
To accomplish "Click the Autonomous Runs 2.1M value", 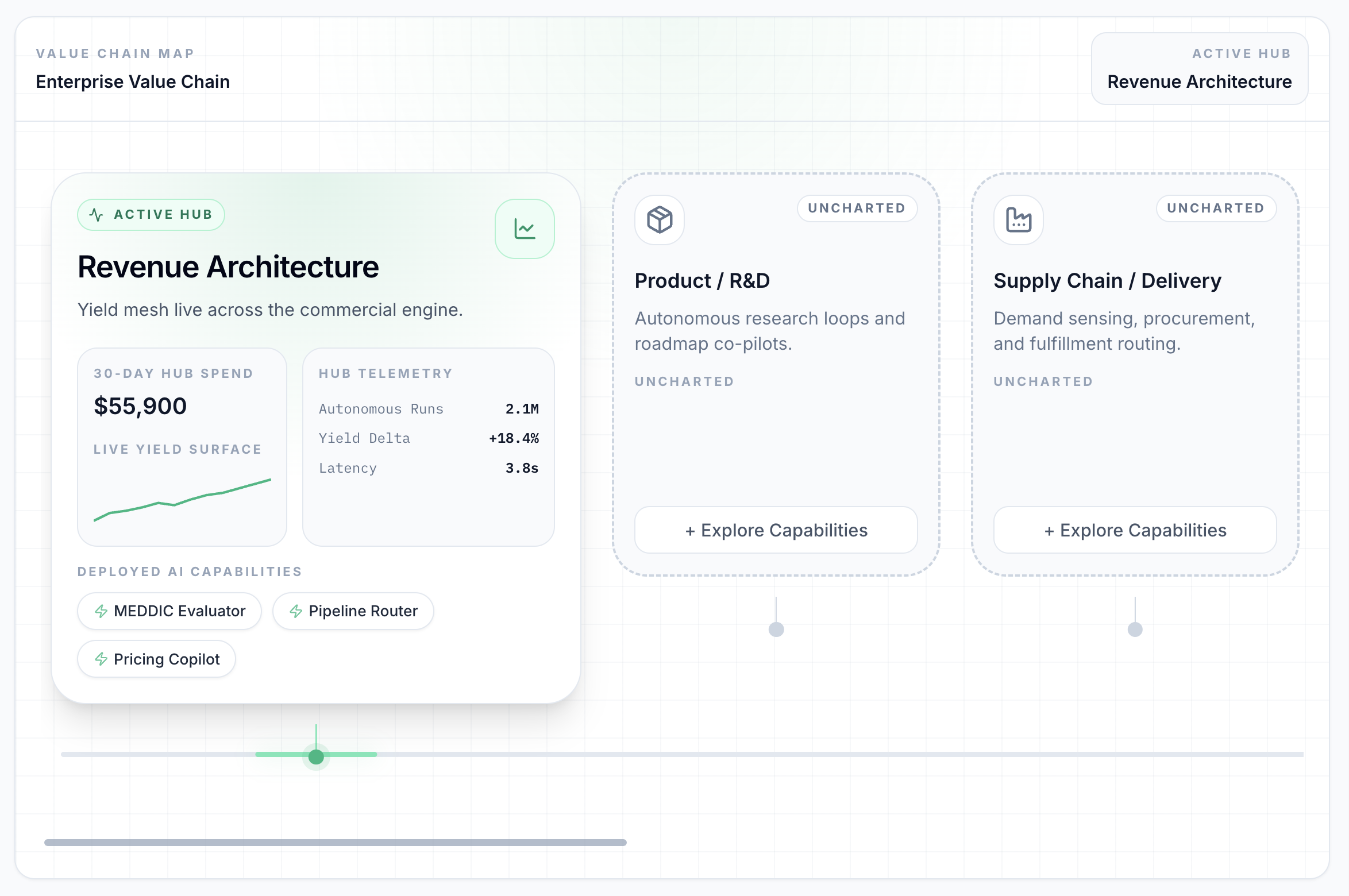I will pyautogui.click(x=522, y=409).
